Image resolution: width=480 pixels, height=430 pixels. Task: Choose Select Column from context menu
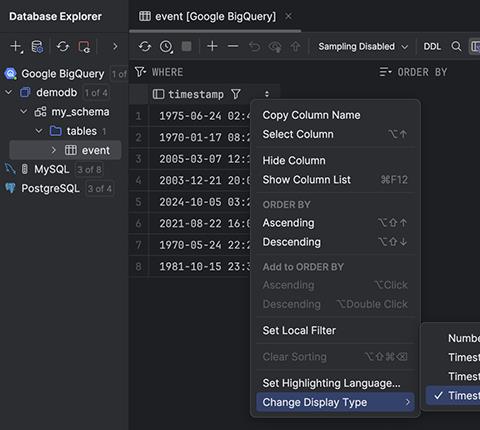tap(335, 134)
